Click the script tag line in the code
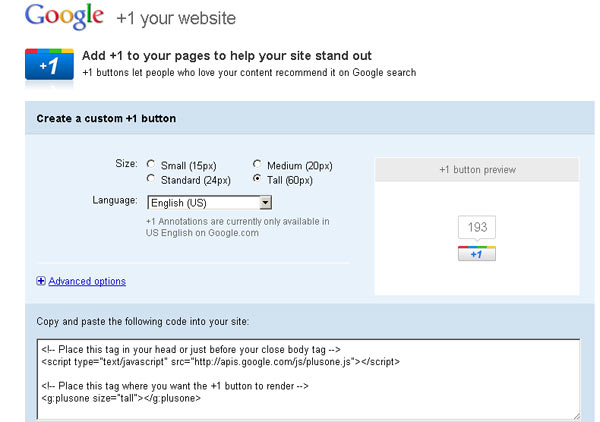This screenshot has height=422, width=600. pos(220,362)
